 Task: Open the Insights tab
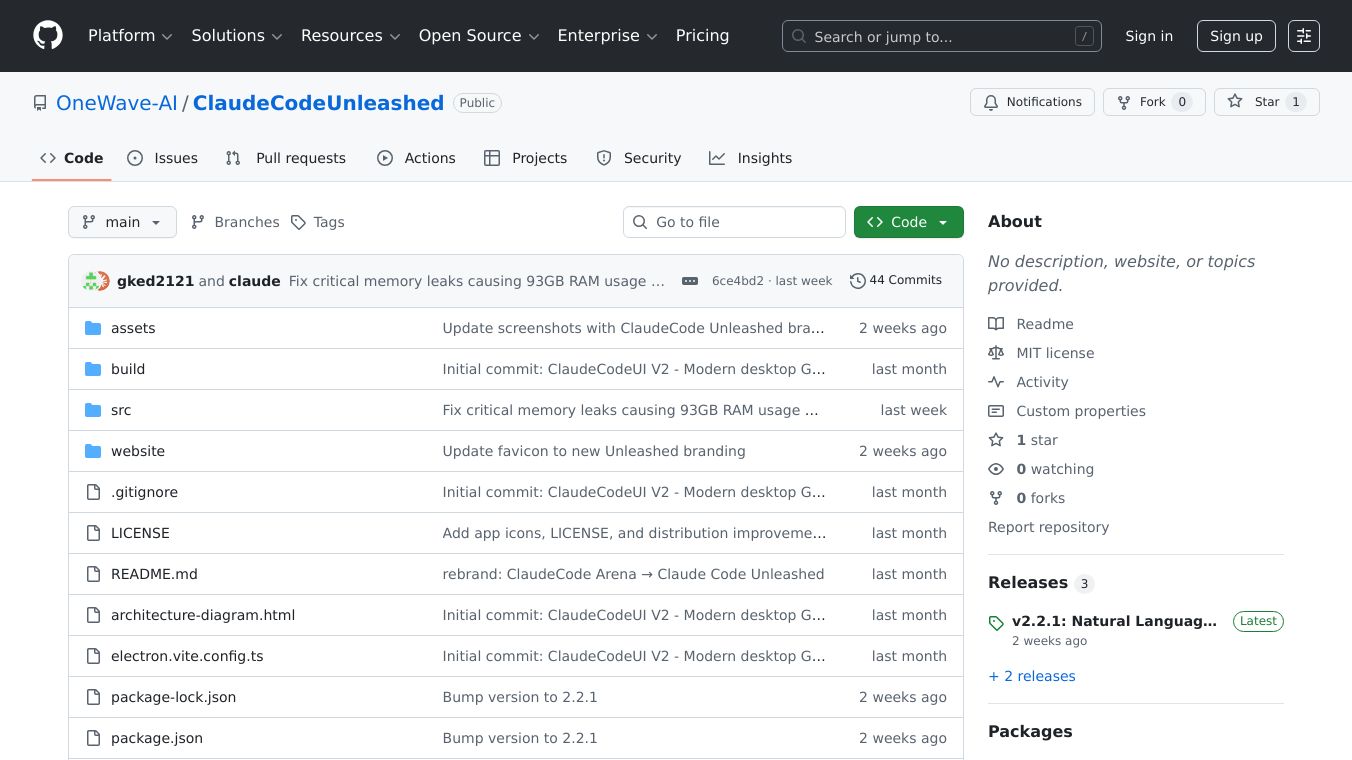(751, 158)
